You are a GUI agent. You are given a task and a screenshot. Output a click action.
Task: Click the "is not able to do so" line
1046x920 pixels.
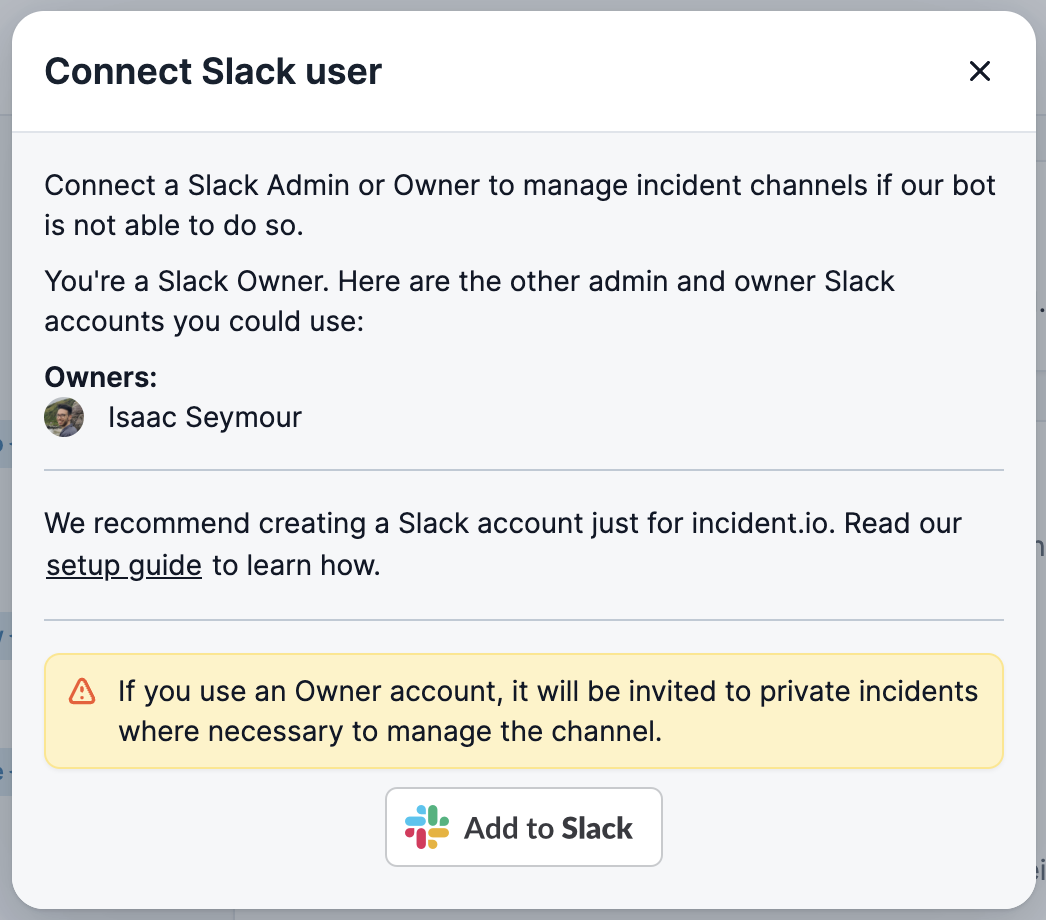(x=174, y=225)
